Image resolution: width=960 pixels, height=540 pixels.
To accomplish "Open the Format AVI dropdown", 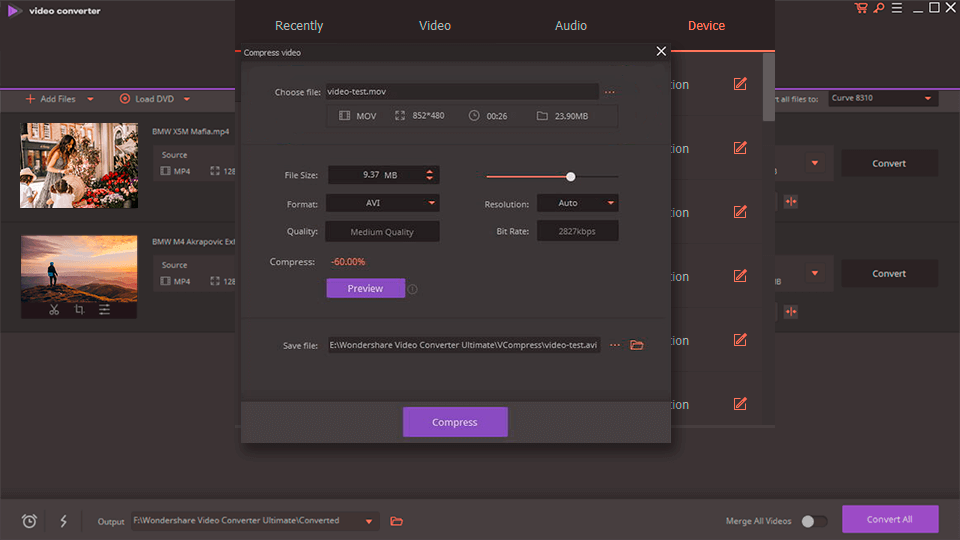I will pos(383,203).
